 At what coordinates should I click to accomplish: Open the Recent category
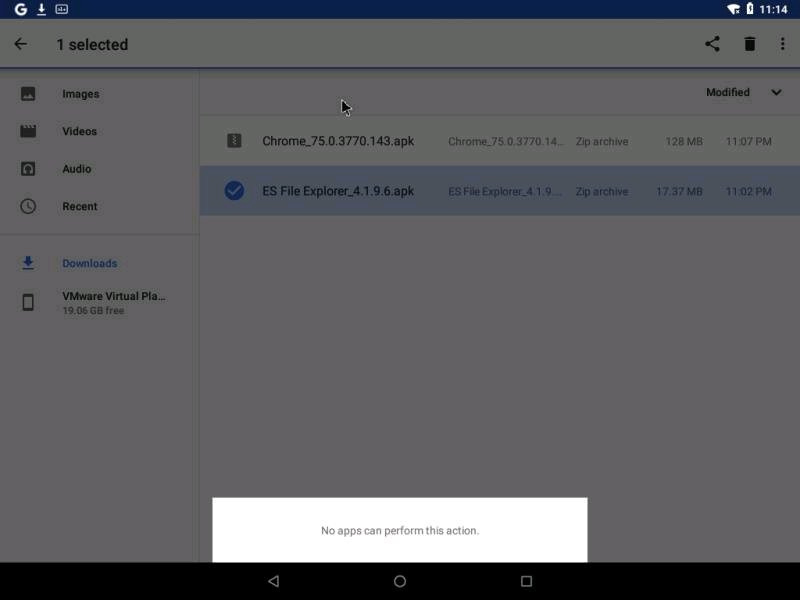pyautogui.click(x=80, y=206)
